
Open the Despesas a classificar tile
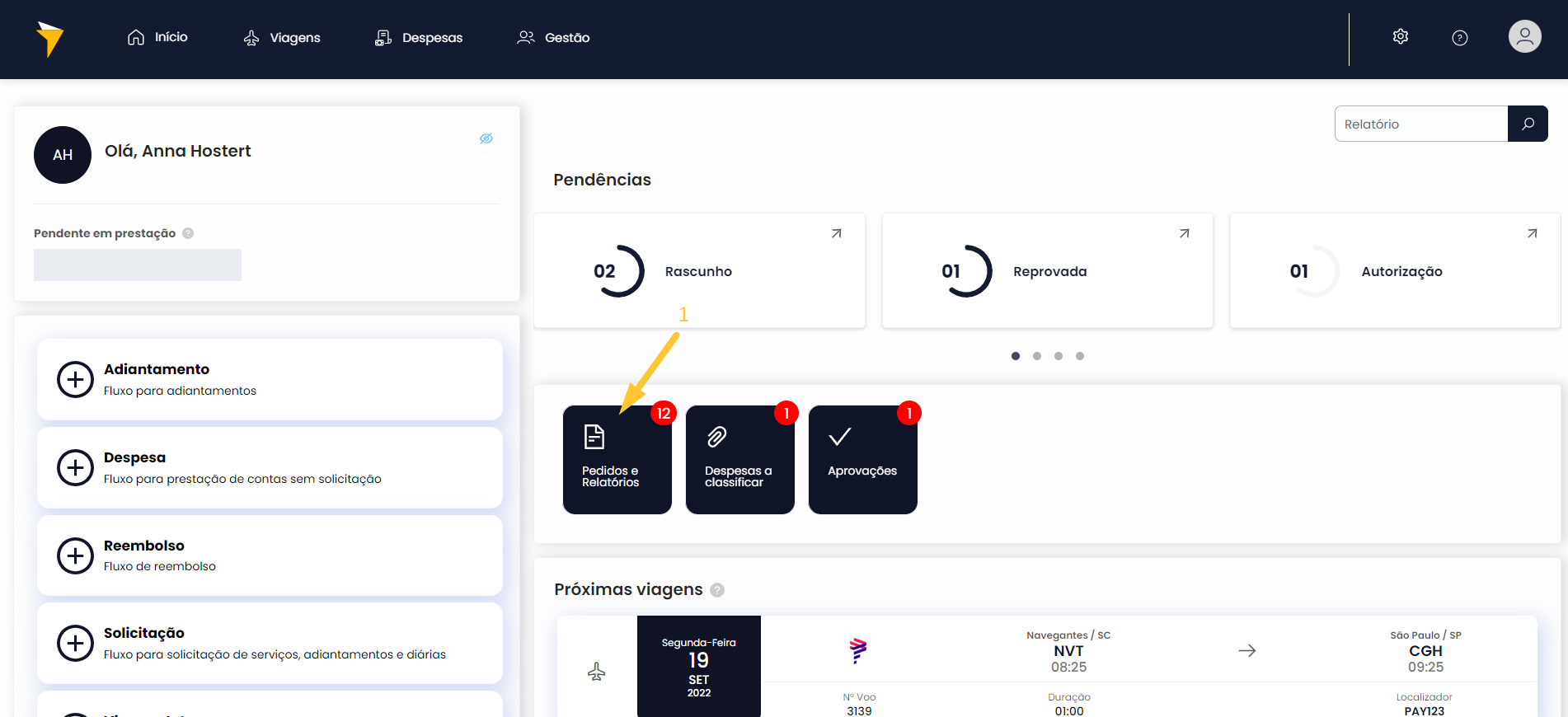739,460
